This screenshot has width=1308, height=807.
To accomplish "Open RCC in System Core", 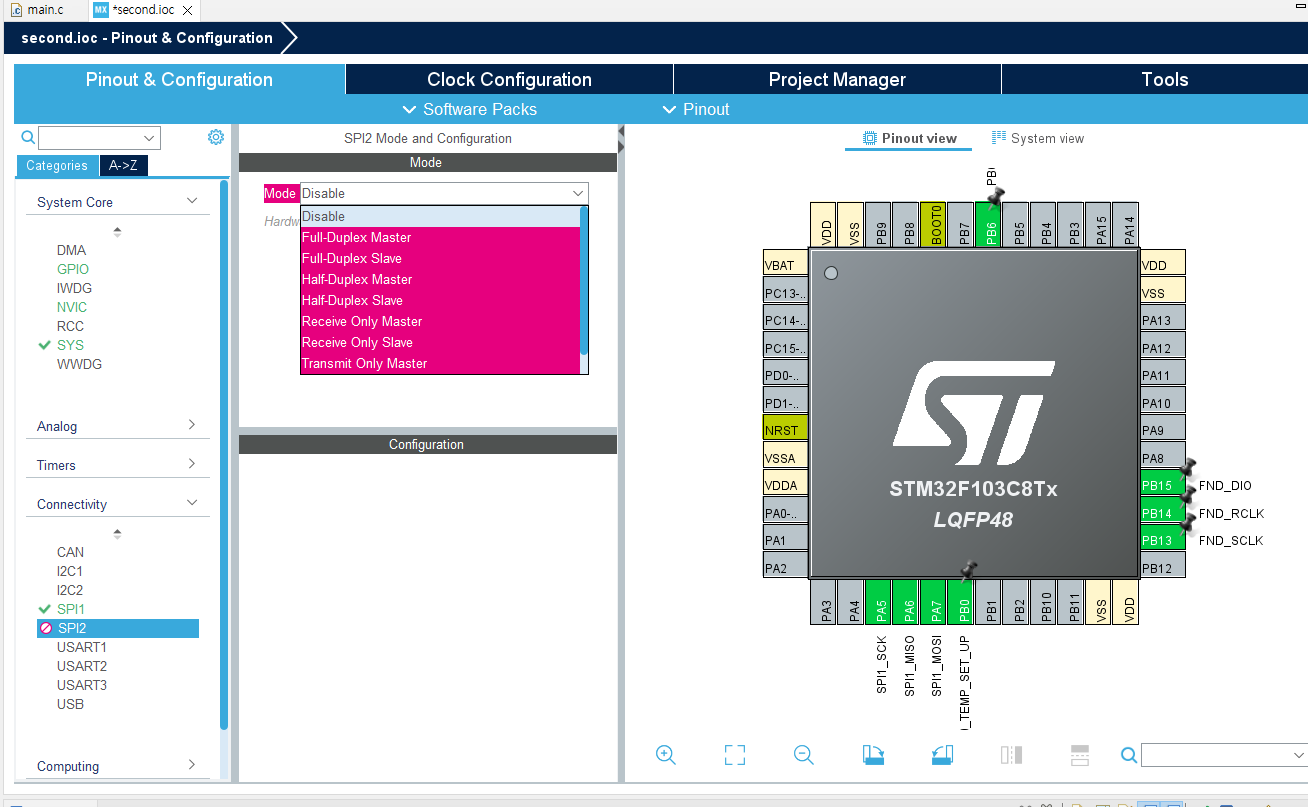I will tap(70, 326).
